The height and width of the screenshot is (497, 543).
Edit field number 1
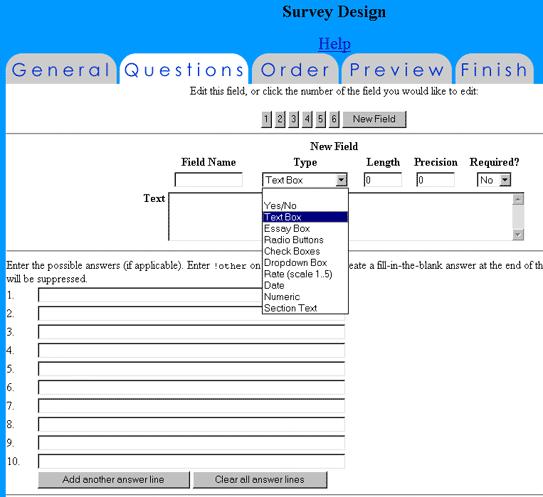(x=266, y=119)
